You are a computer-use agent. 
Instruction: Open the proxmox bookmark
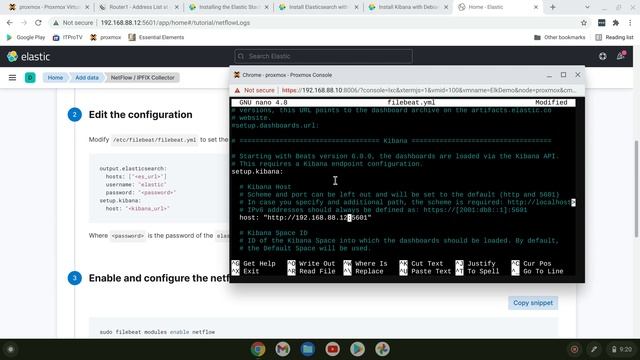tap(106, 37)
